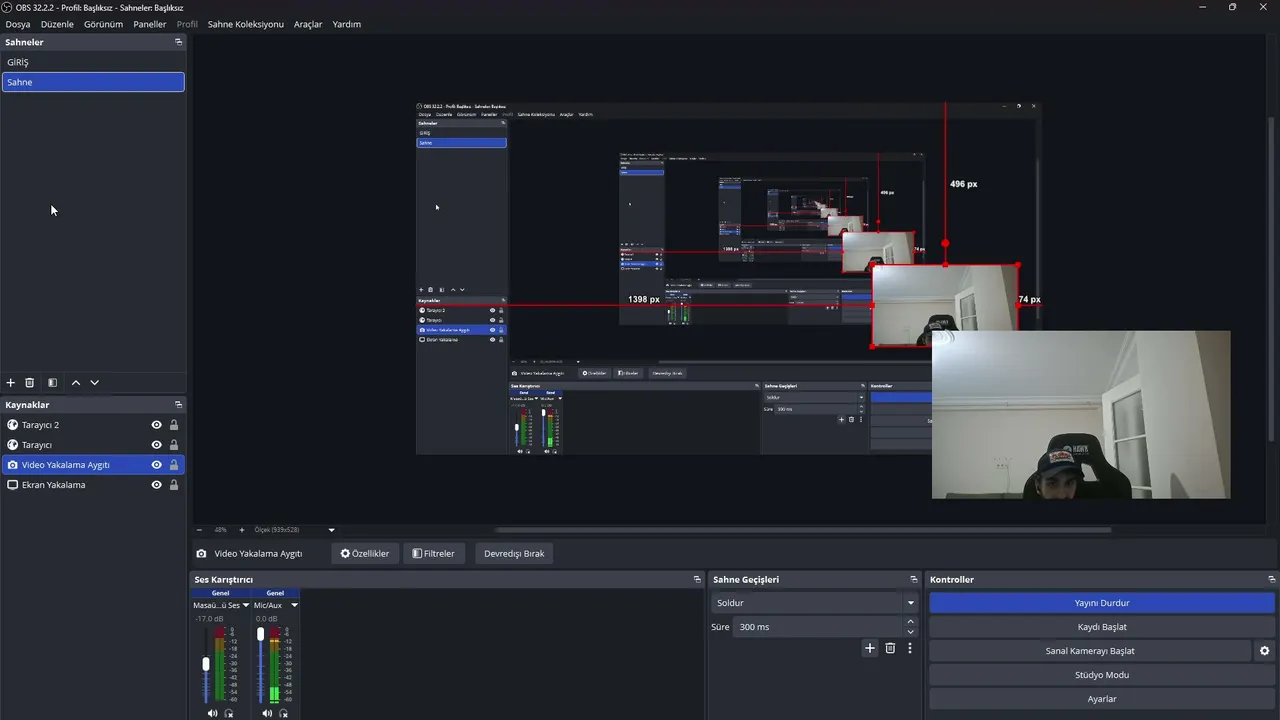Open the Yardım menu
This screenshot has width=1280, height=720.
pyautogui.click(x=347, y=24)
